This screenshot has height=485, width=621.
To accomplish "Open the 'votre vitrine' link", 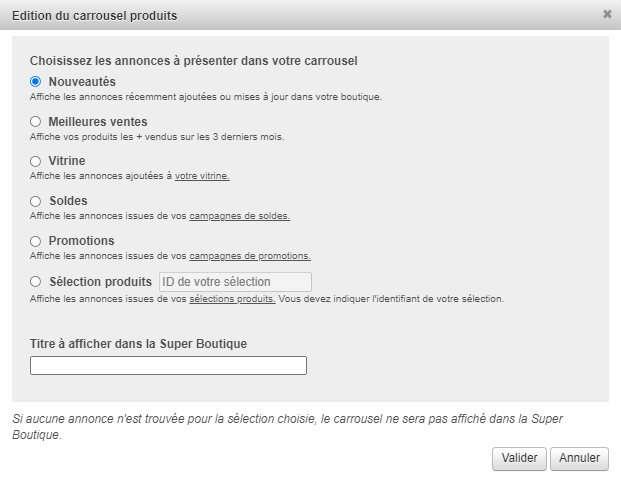I will 202,176.
